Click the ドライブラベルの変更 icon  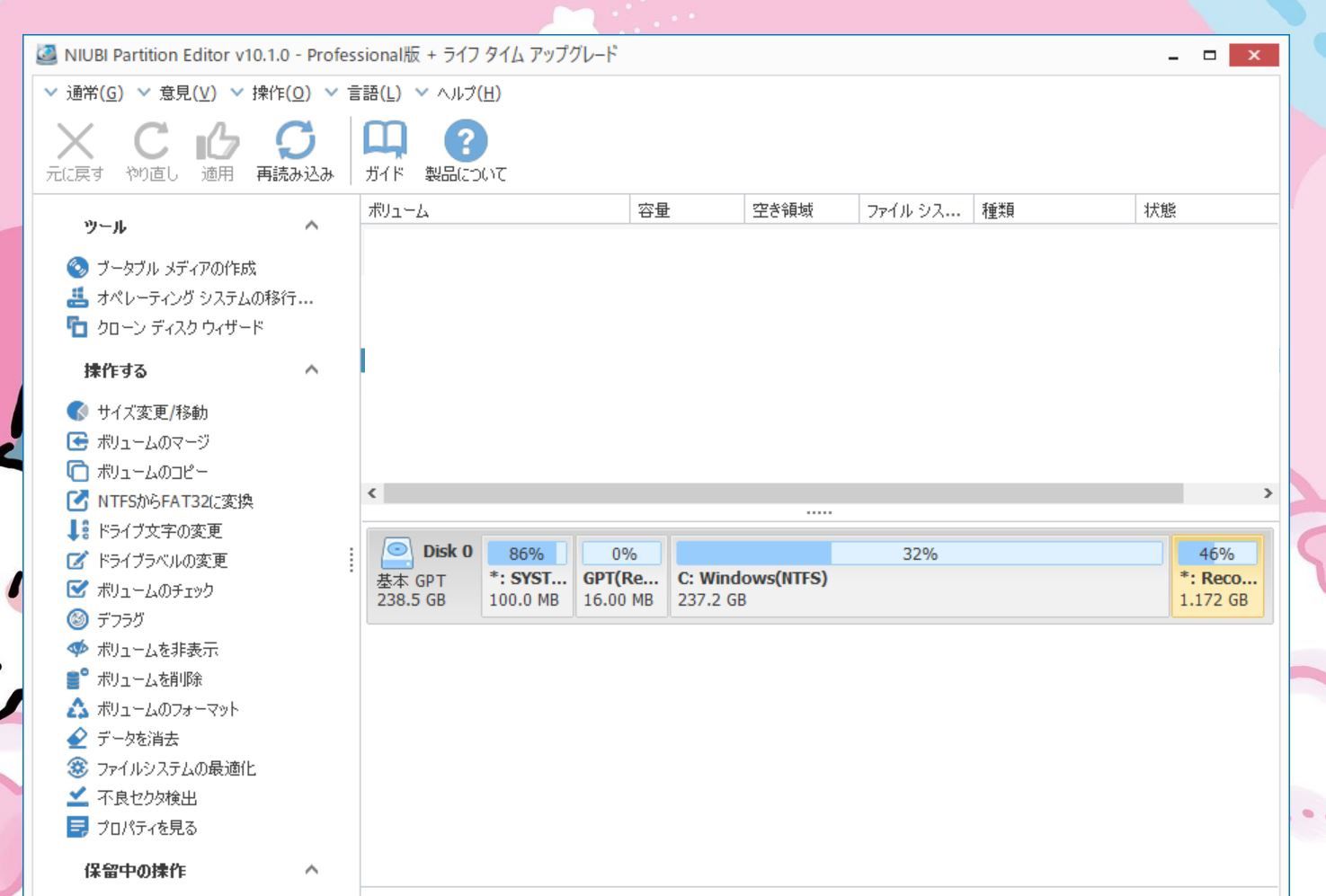pos(78,560)
